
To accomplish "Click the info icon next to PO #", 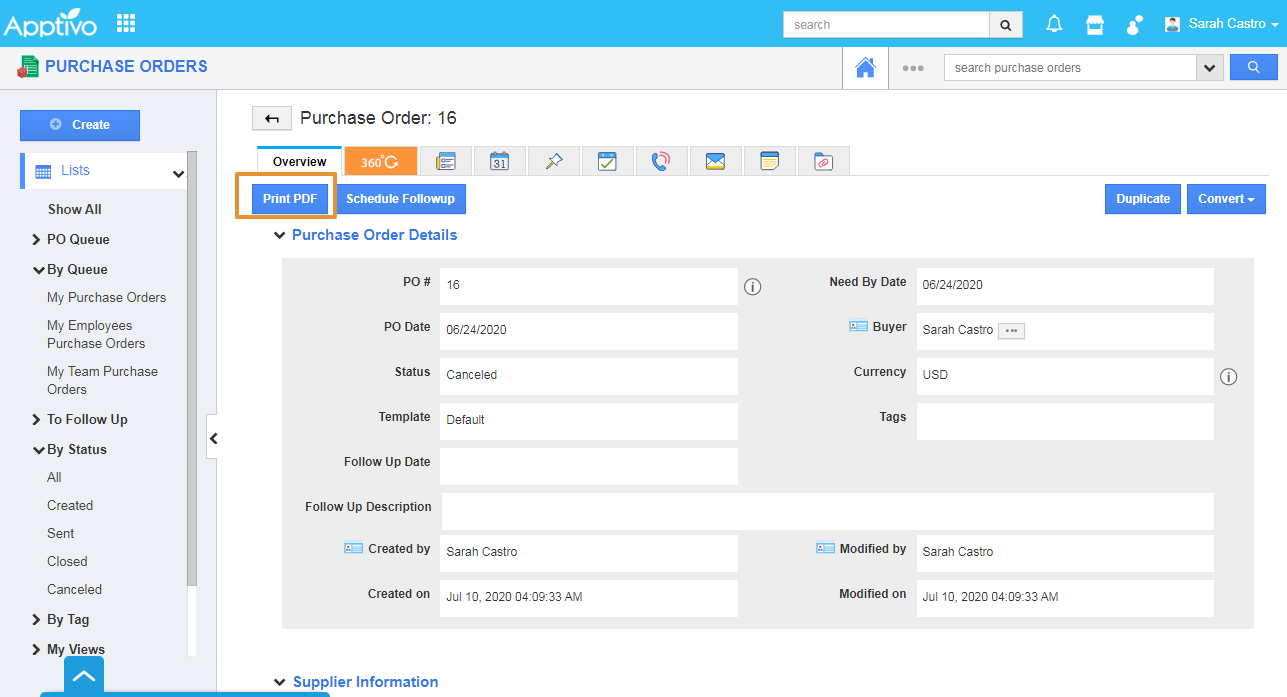I will (x=753, y=287).
